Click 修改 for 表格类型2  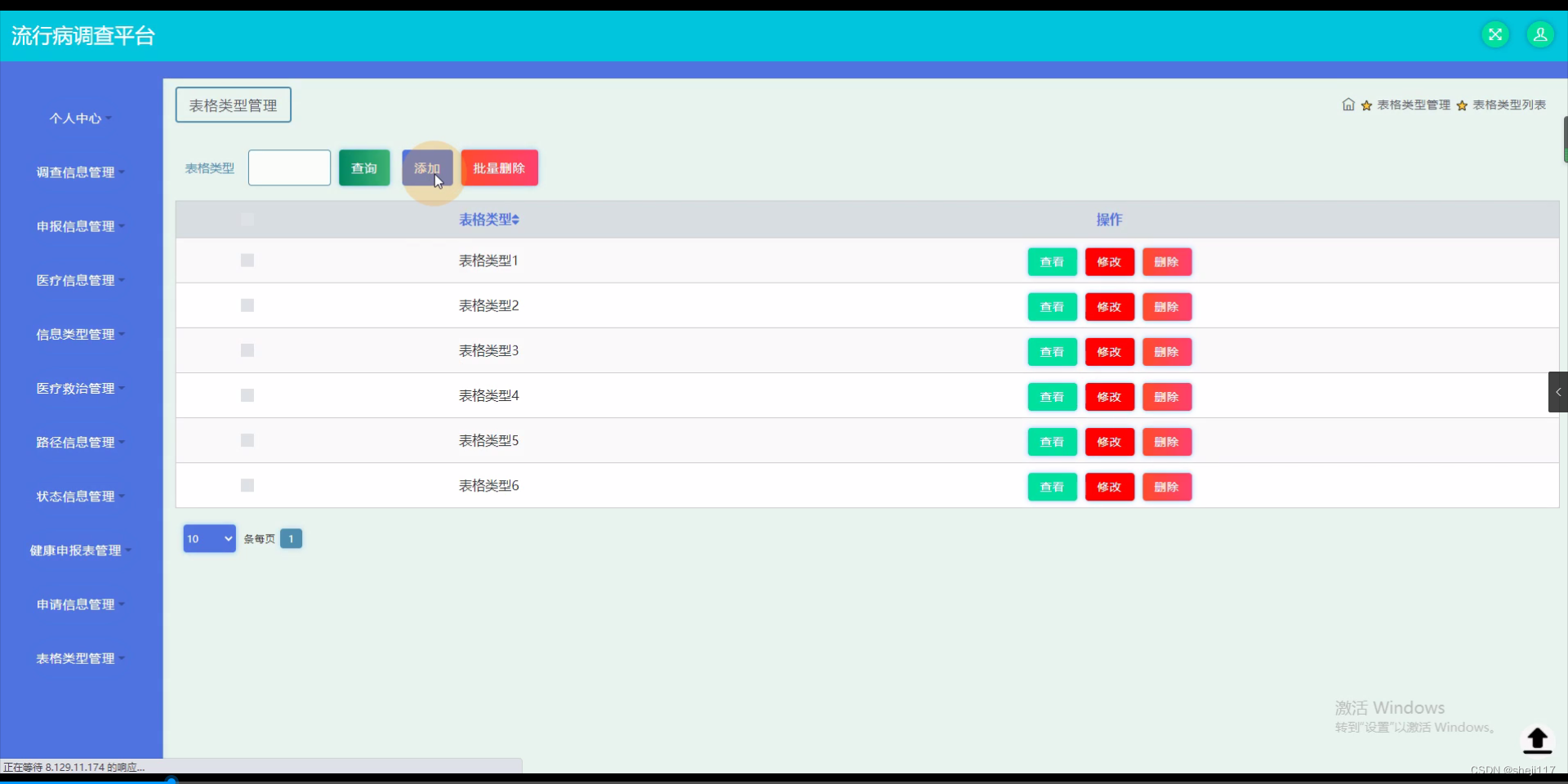pyautogui.click(x=1109, y=307)
